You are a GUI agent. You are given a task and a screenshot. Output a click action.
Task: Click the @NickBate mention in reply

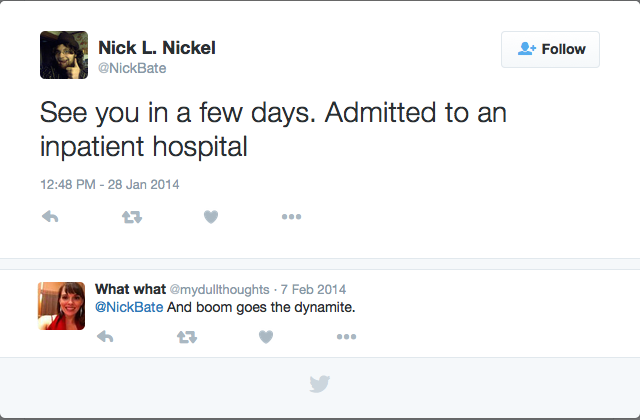pyautogui.click(x=127, y=307)
